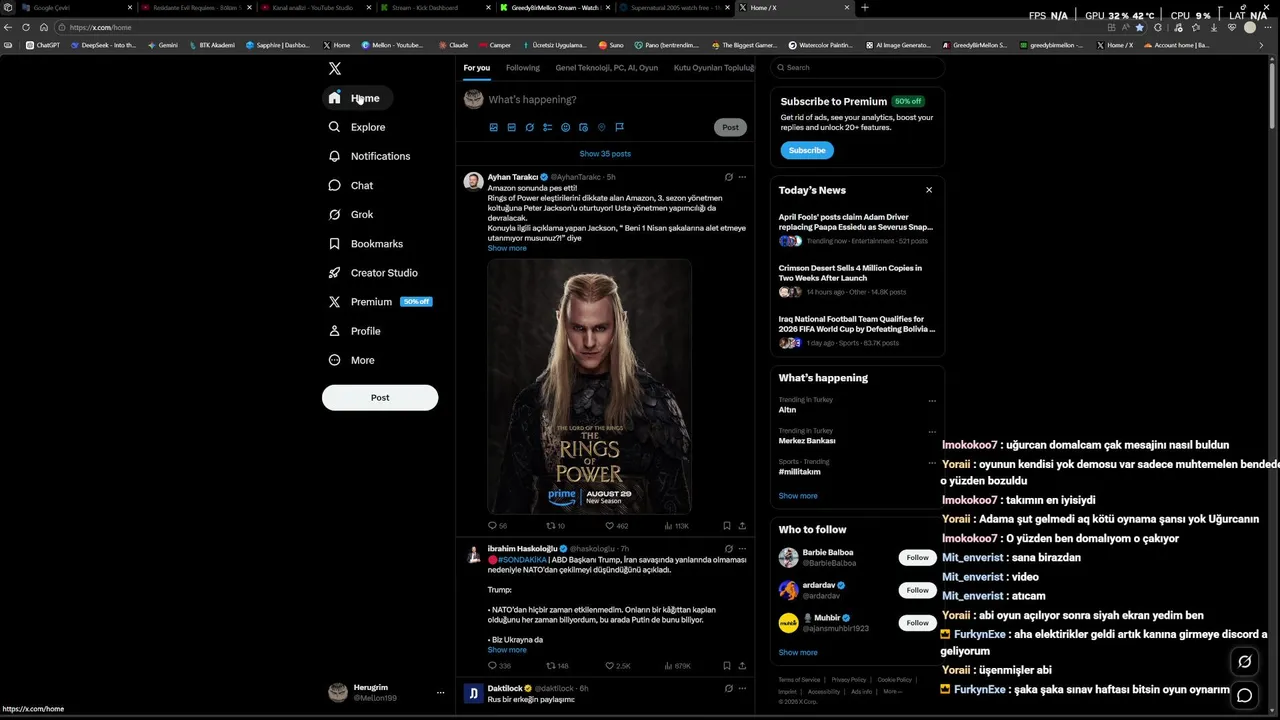
Task: Add a GIF to the post
Action: [511, 127]
